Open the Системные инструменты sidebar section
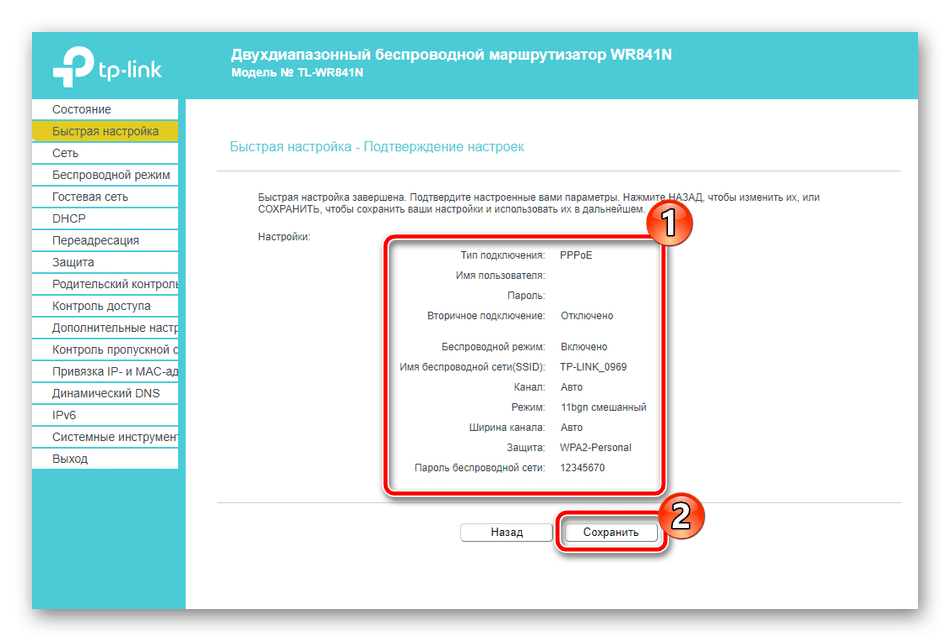Image resolution: width=950 pixels, height=641 pixels. point(114,437)
